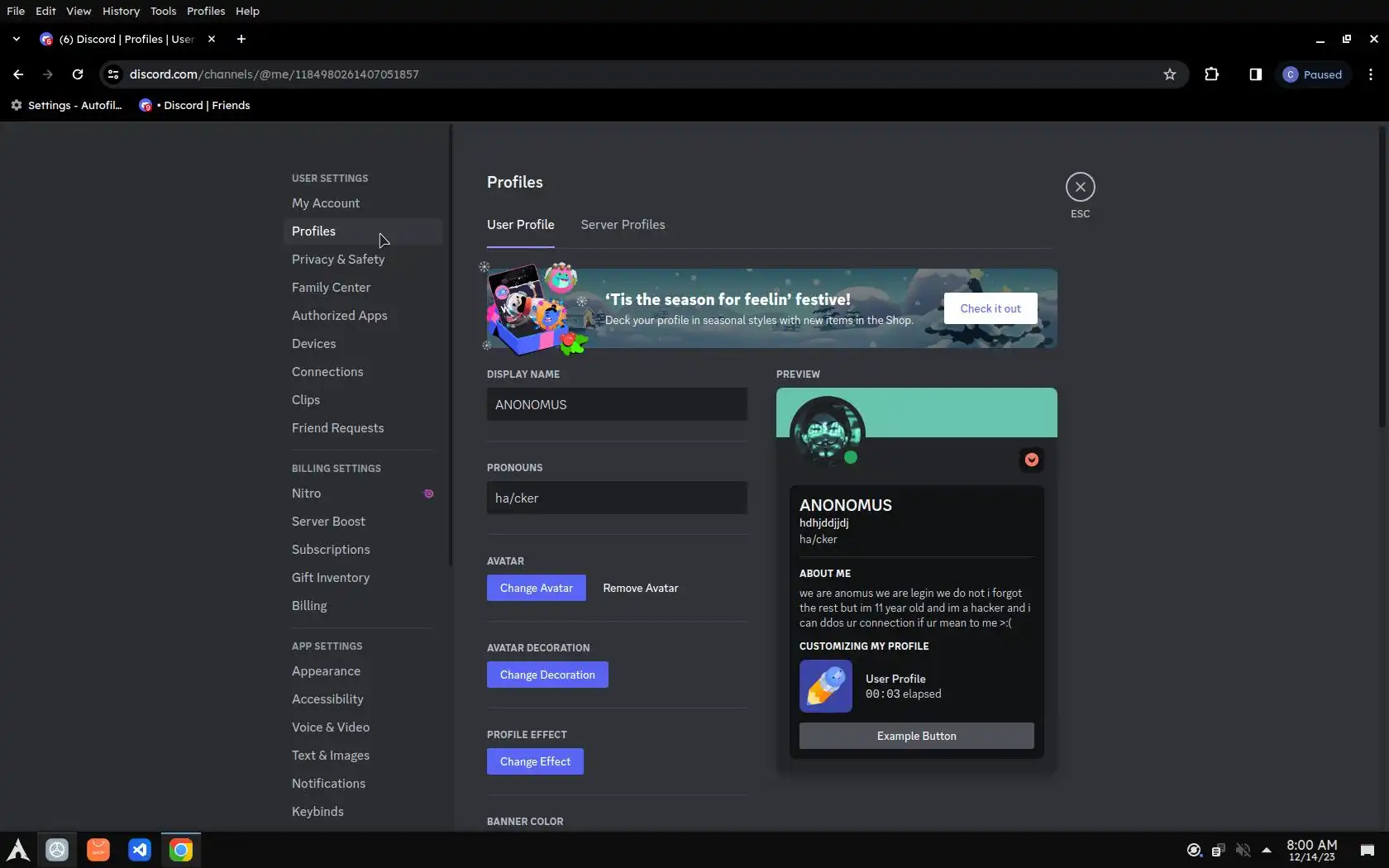The width and height of the screenshot is (1389, 868).
Task: Open Accessibility settings
Action: point(362,699)
